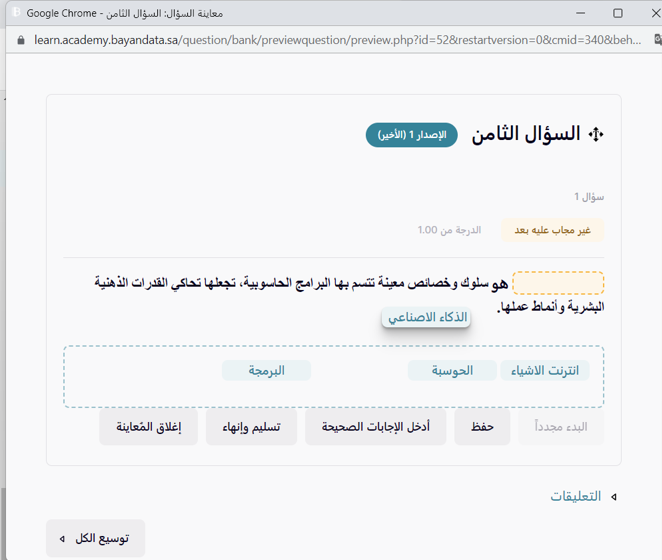Select the الذكاء الاصطناعي answer chip
The width and height of the screenshot is (662, 560).
(426, 317)
